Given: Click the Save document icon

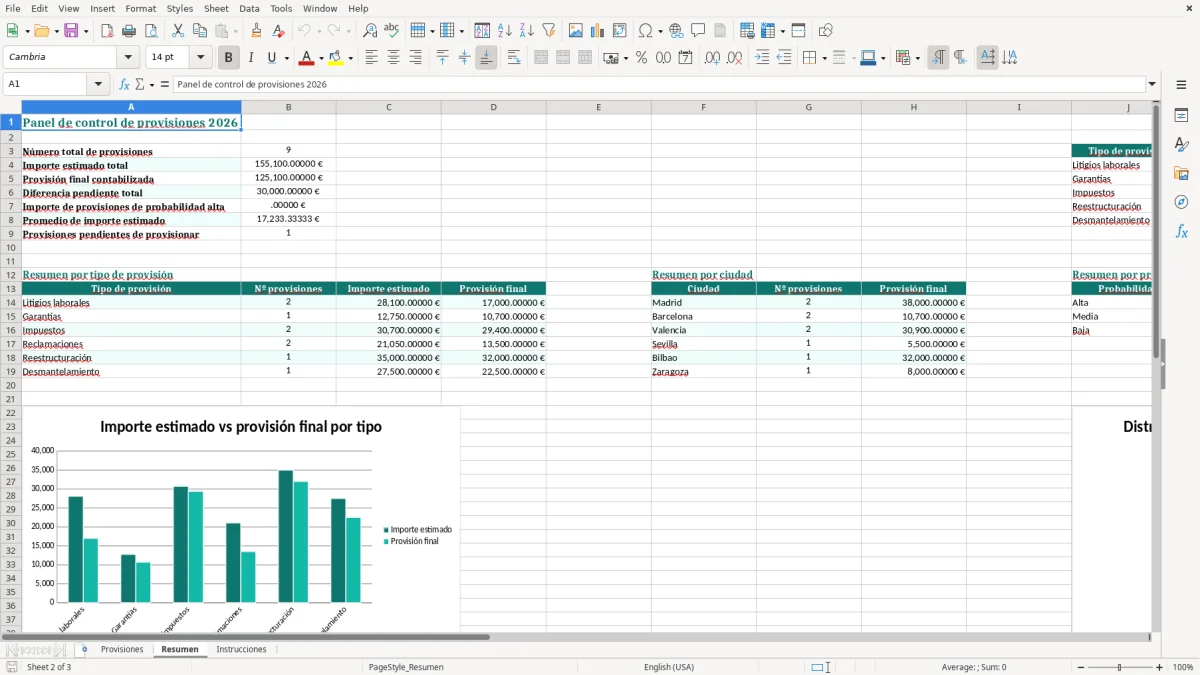Looking at the screenshot, I should coord(71,31).
